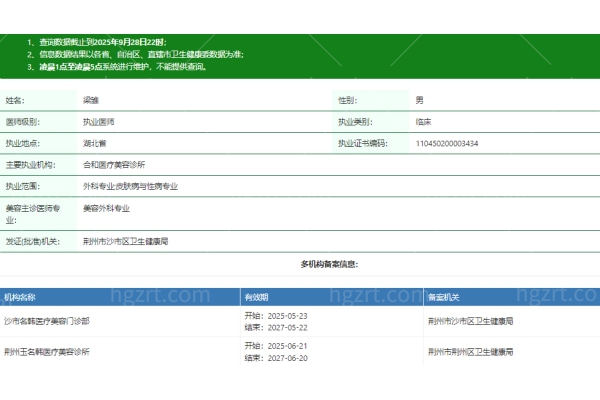Image resolution: width=600 pixels, height=400 pixels.
Task: Click the '执业类别:' label
Action: [x=355, y=122]
